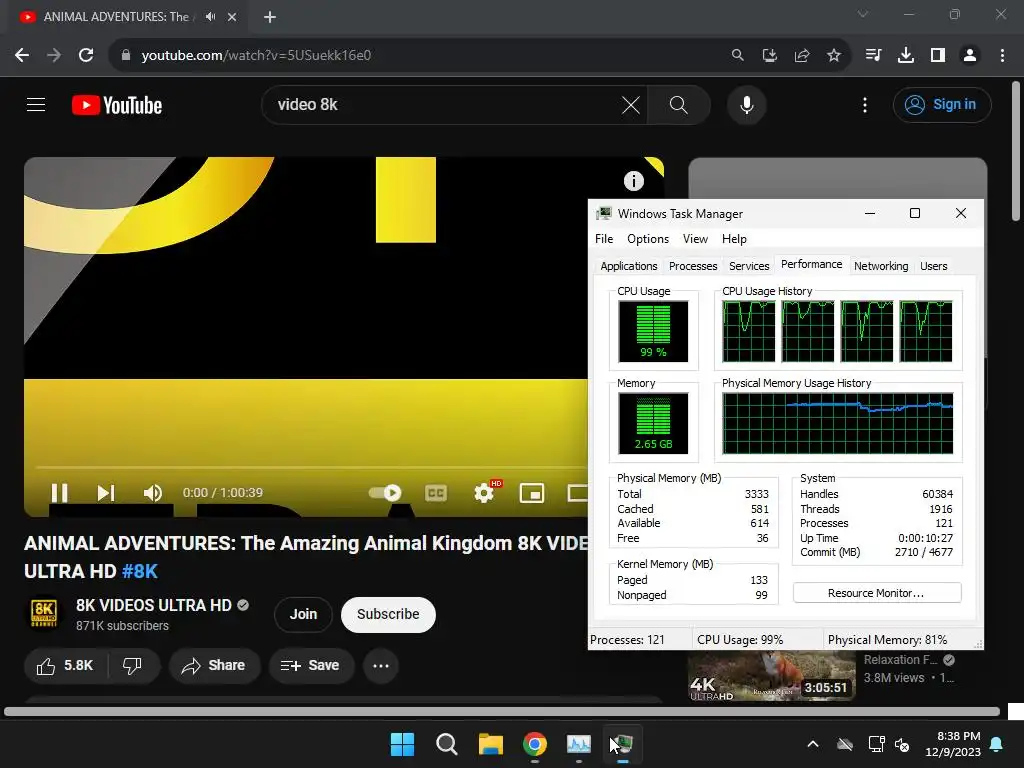Image resolution: width=1024 pixels, height=768 pixels.
Task: Subscribe to 8K VIDEOS ULTRA HD
Action: tap(388, 615)
